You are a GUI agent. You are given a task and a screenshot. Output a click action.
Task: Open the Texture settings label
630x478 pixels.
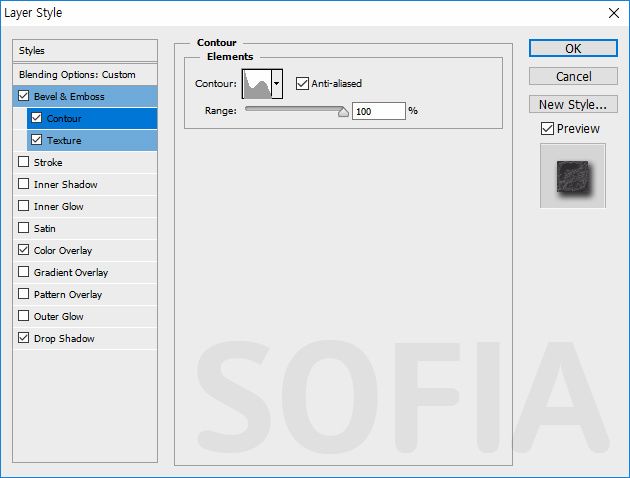pyautogui.click(x=64, y=141)
